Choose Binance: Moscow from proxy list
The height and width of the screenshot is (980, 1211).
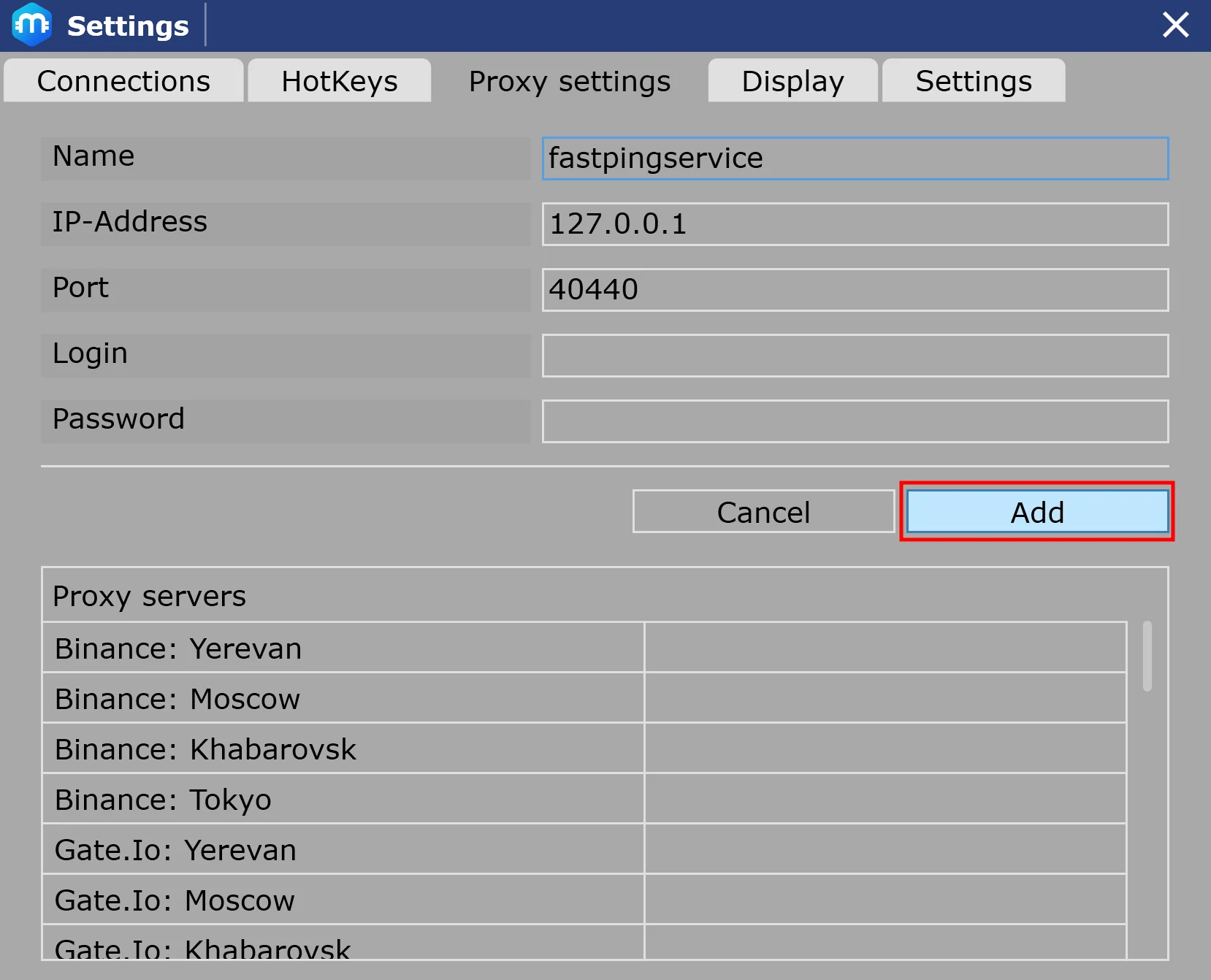click(x=343, y=699)
